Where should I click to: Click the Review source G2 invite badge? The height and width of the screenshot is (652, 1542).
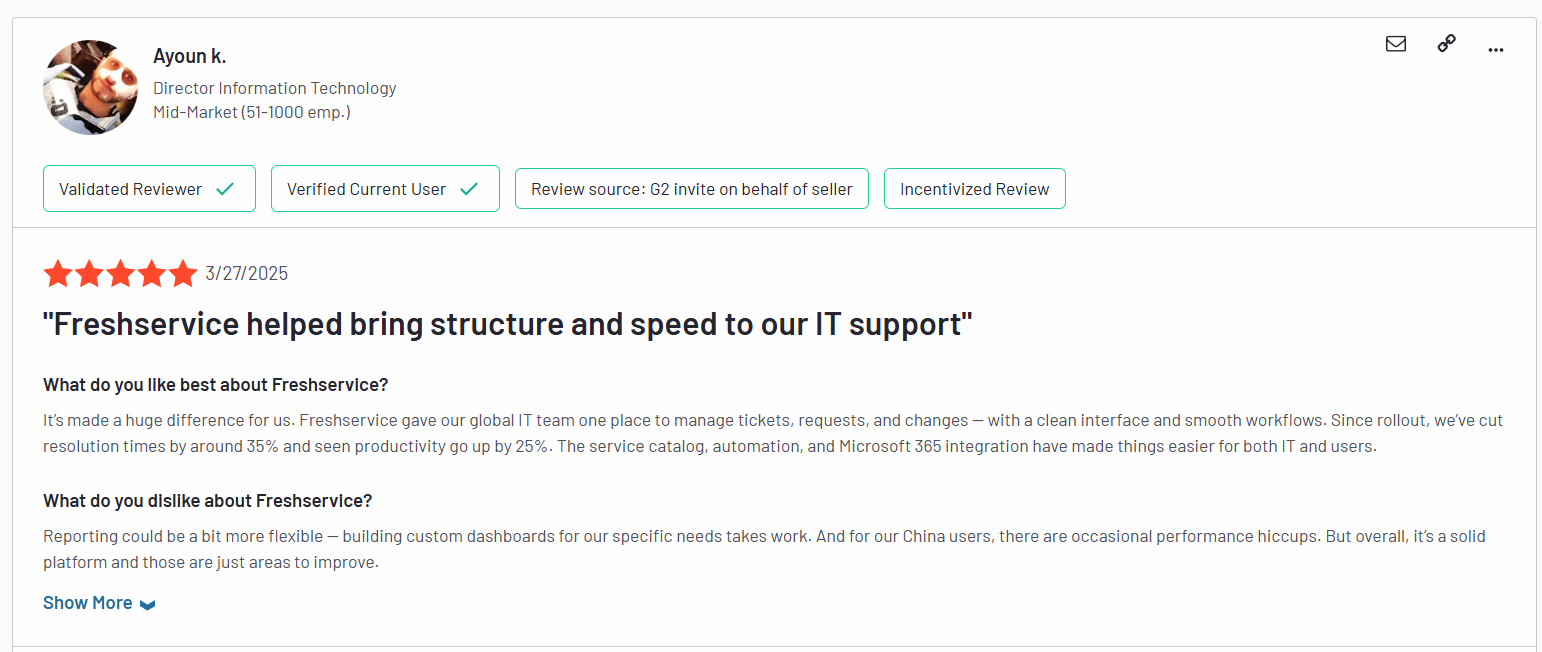(x=691, y=189)
